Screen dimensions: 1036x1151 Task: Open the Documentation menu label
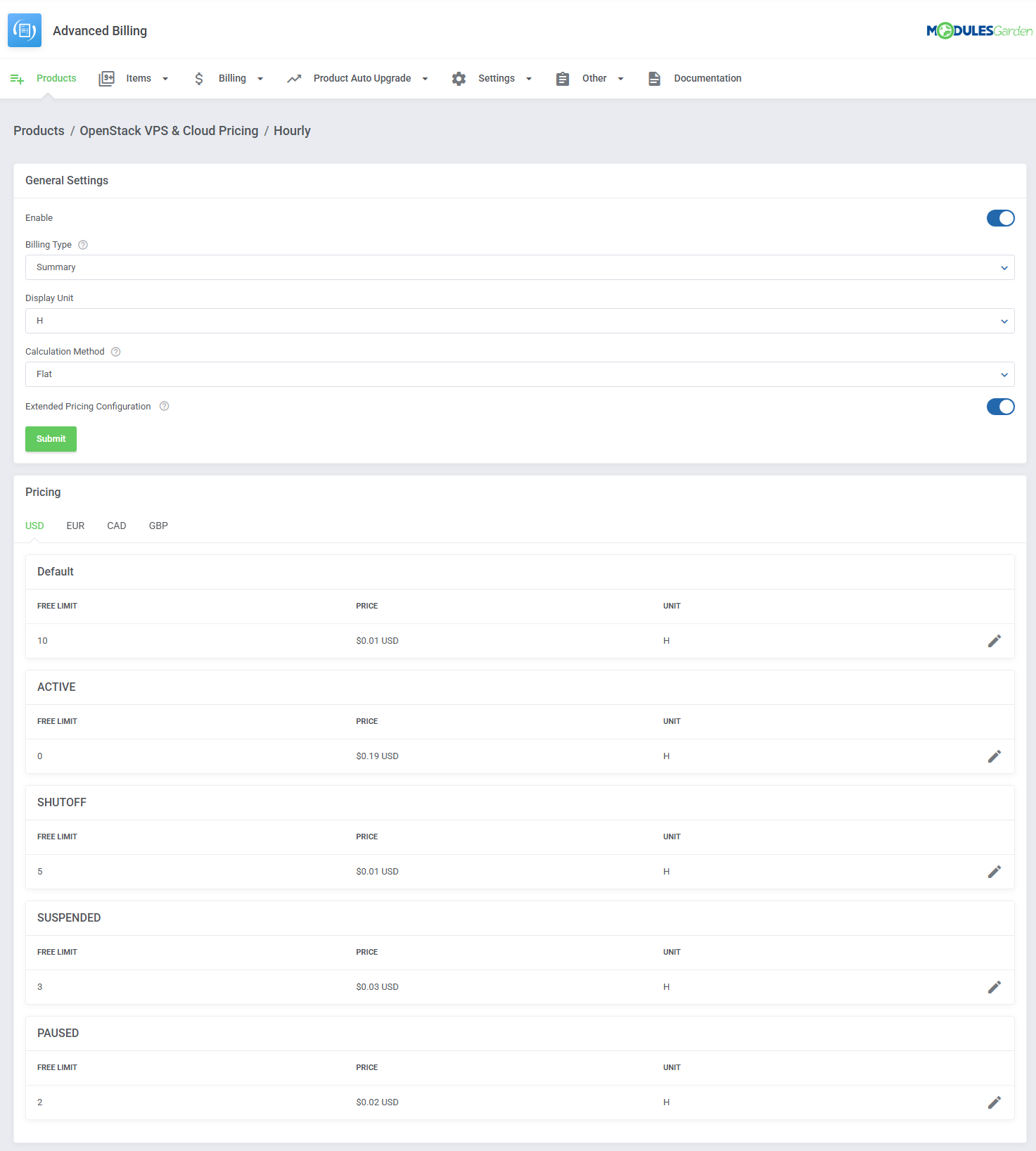708,78
